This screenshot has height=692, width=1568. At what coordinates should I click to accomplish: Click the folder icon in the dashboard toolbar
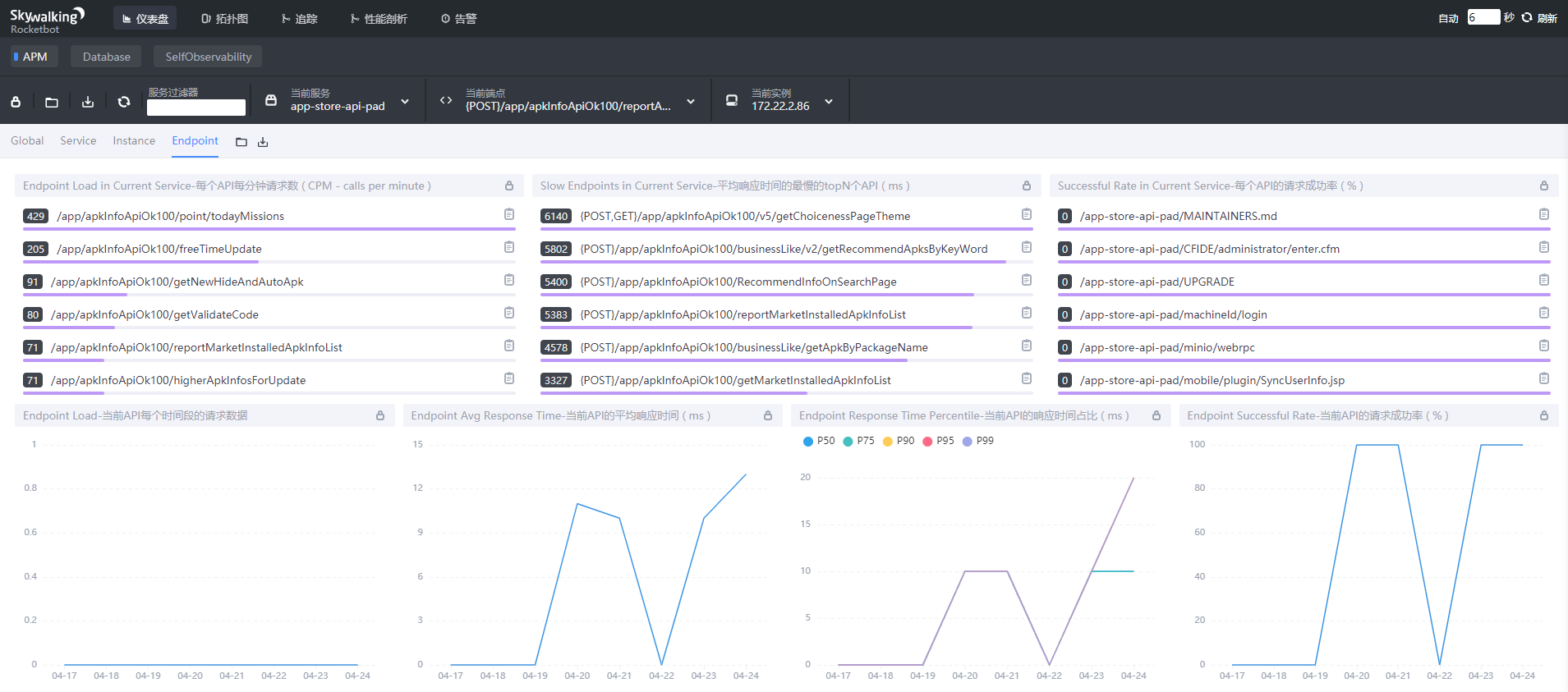pyautogui.click(x=52, y=102)
